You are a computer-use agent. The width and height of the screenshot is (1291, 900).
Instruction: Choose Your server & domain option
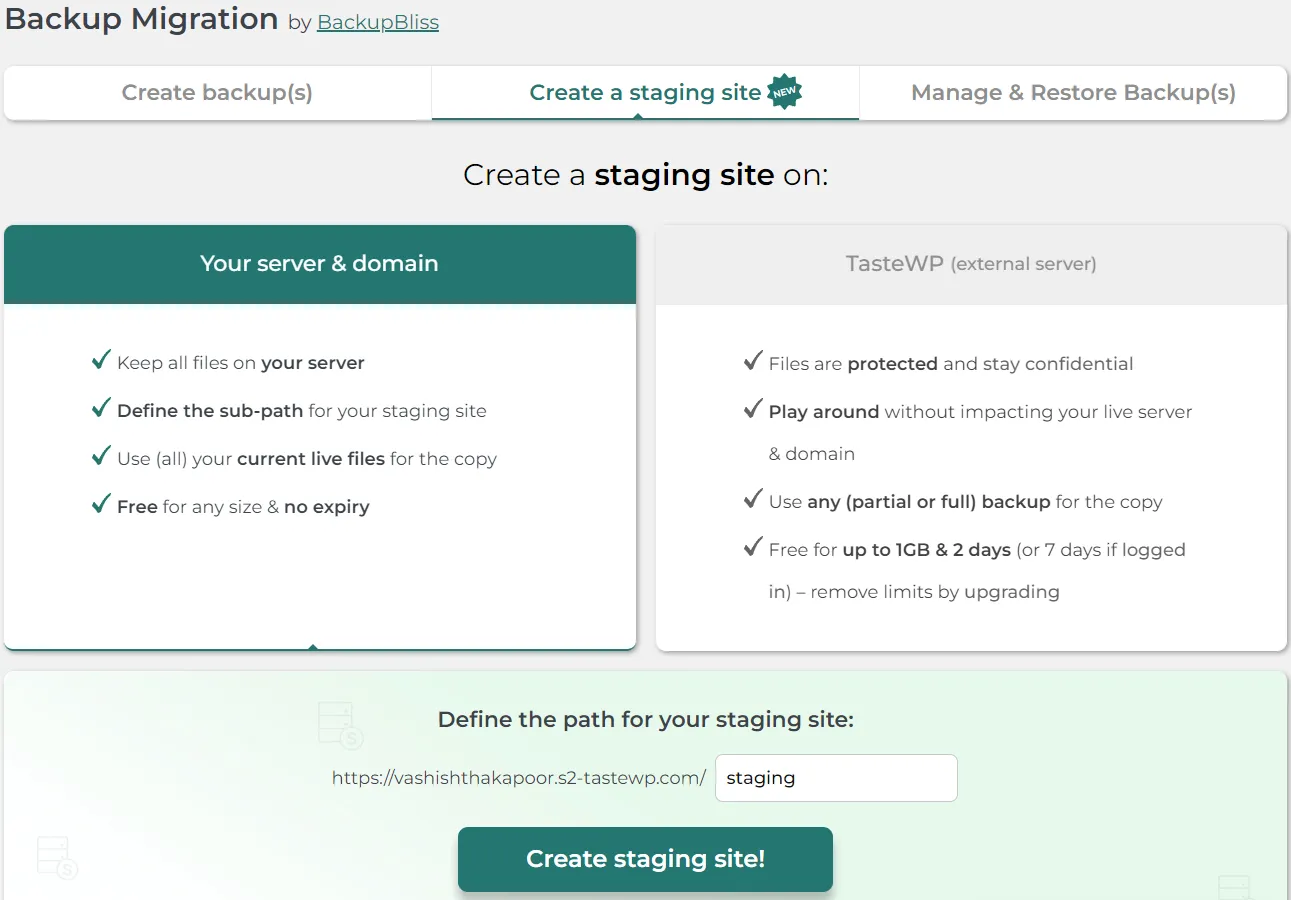tap(320, 264)
